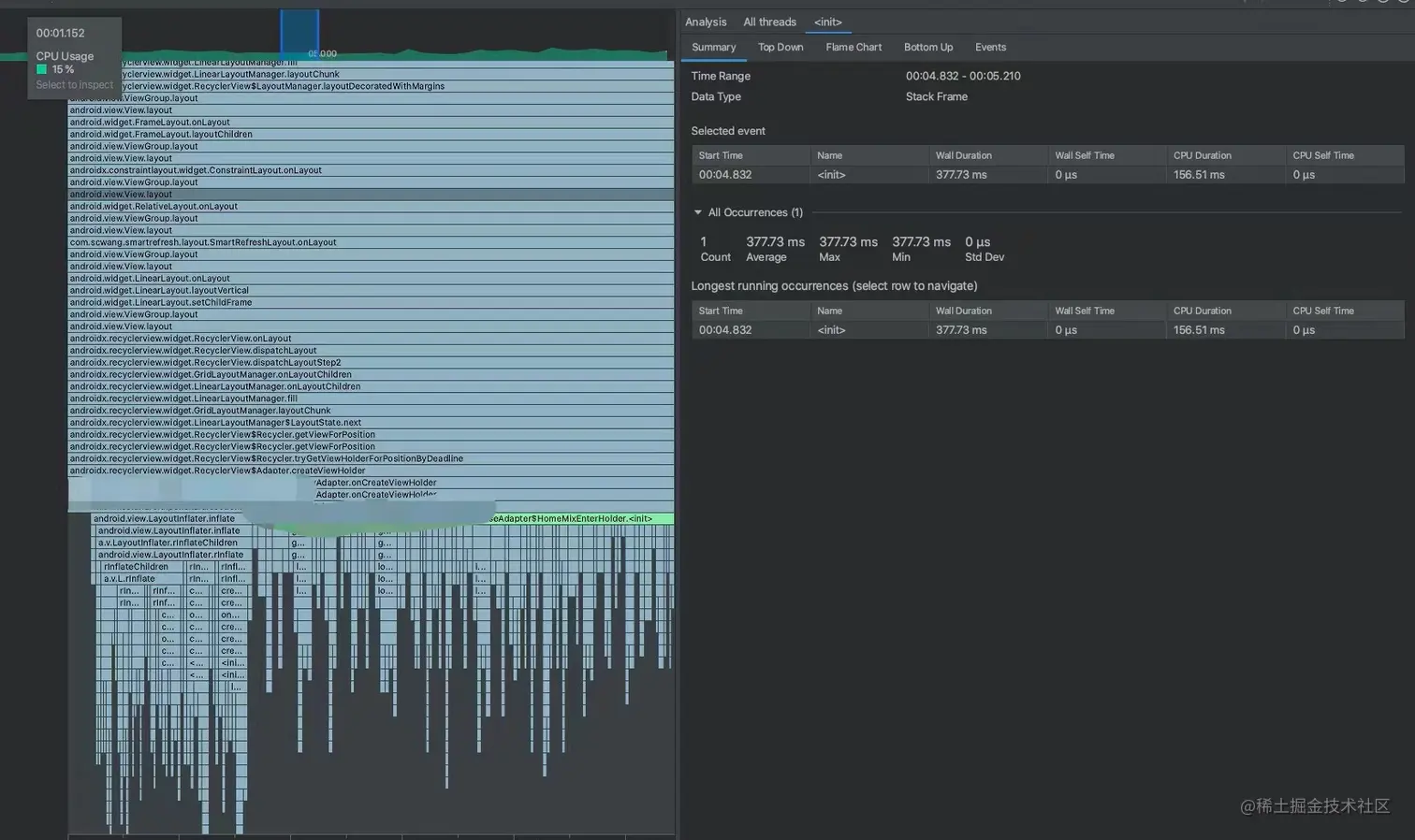
Task: Click Wall Self Time header in Selected event table
Action: tap(1106, 155)
